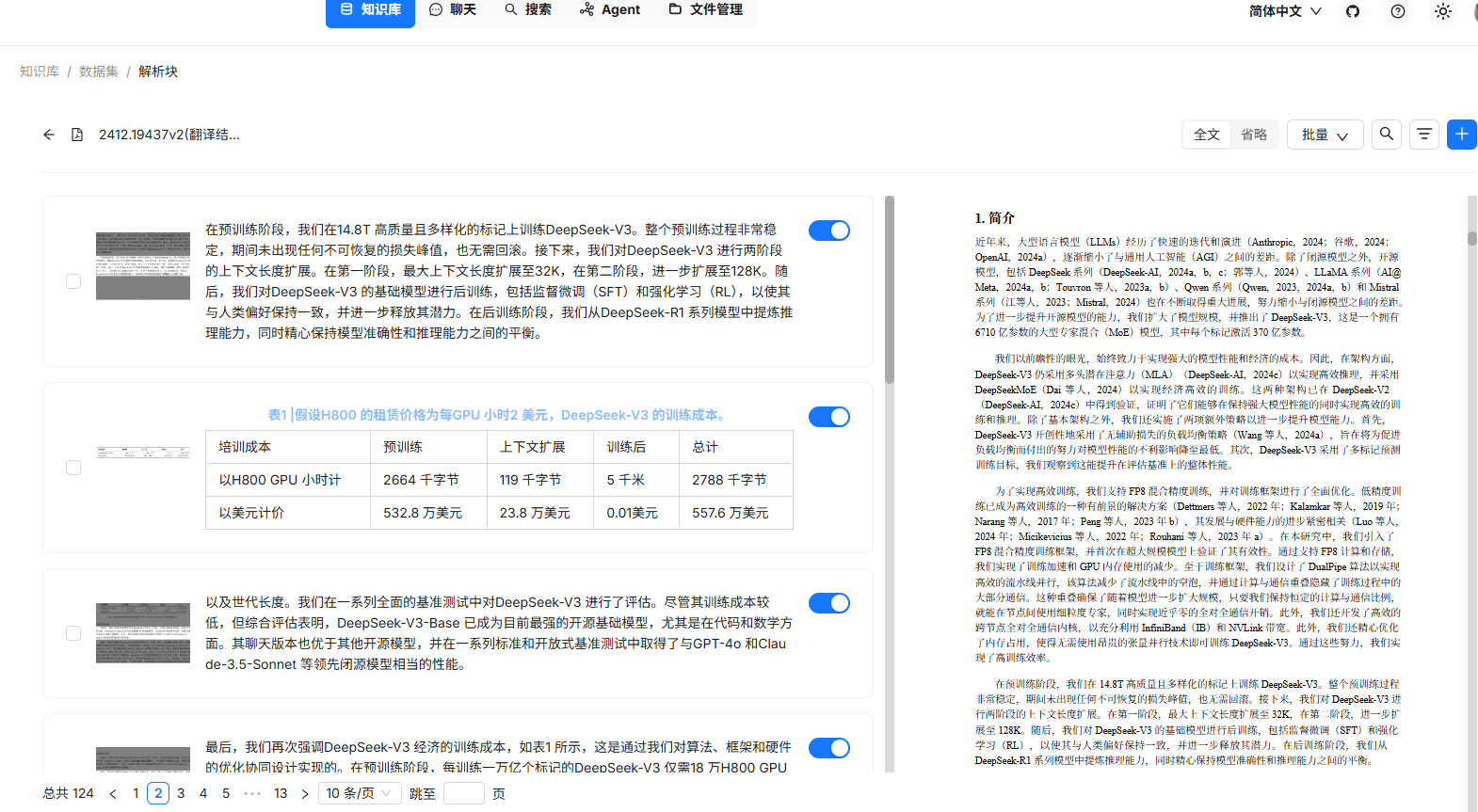The height and width of the screenshot is (812, 1478).
Task: Click the 总共 124 total count text
Action: 68,793
